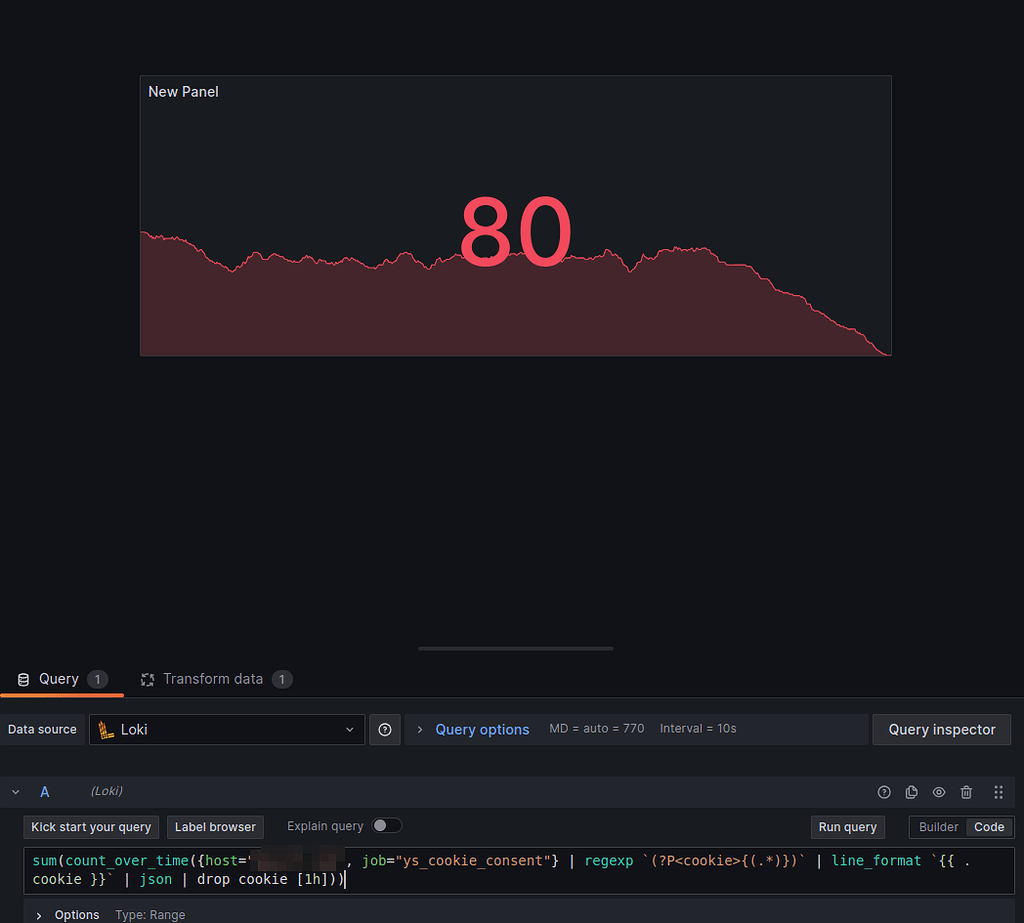Select the Query tab
The image size is (1024, 923).
point(60,679)
